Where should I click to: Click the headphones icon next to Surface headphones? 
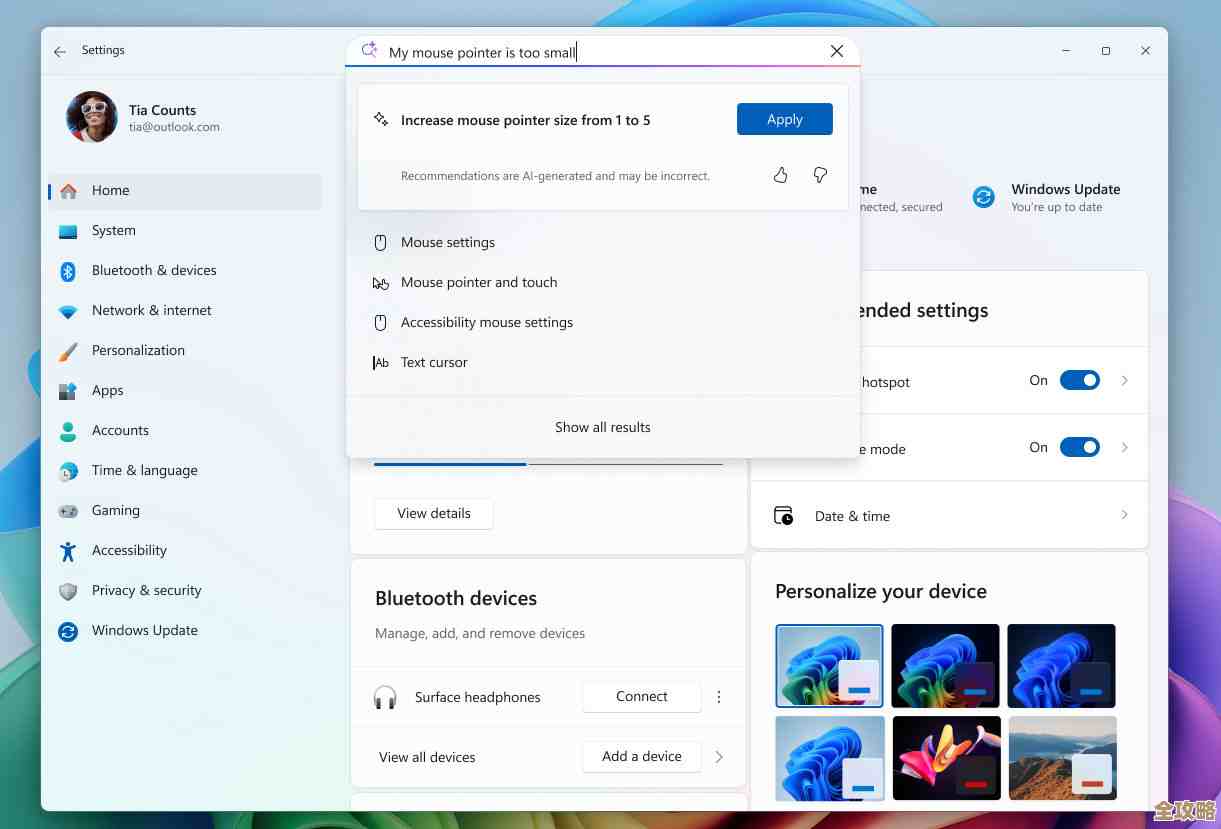pos(385,697)
